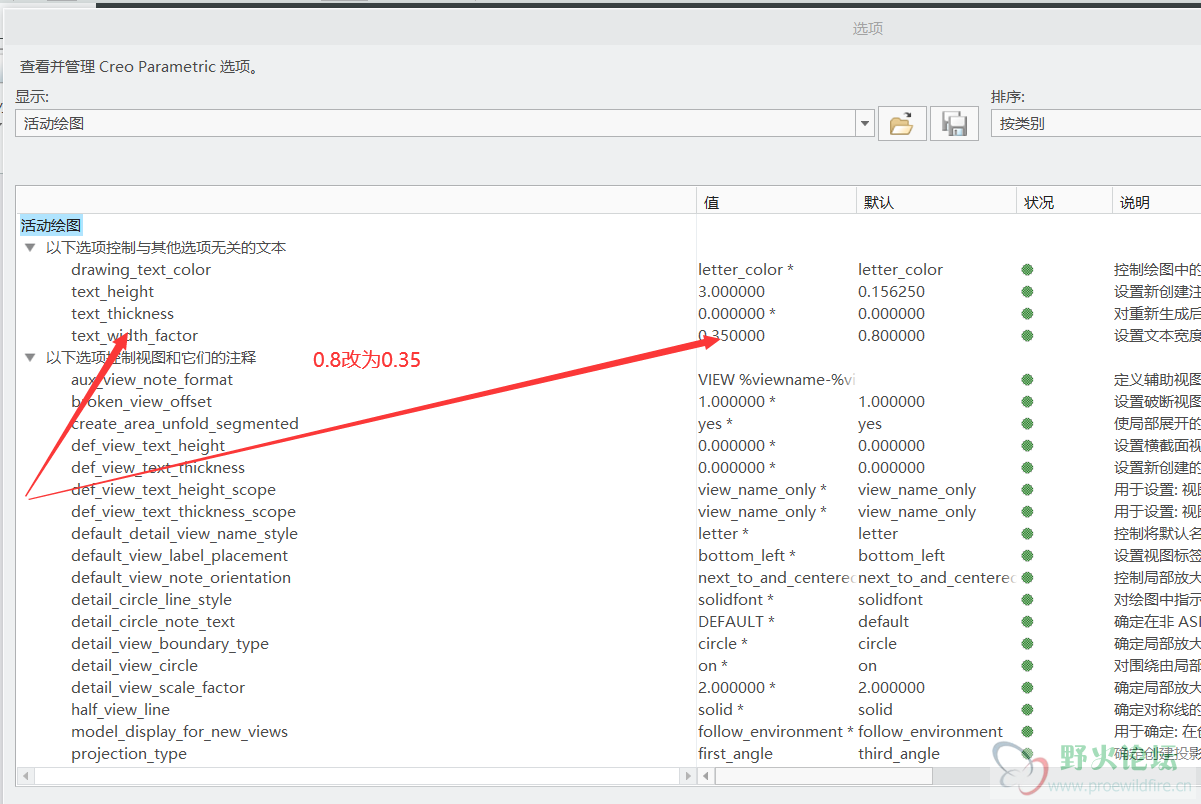Select the text_height option row
Viewport: 1201px width, 804px height.
pyautogui.click(x=113, y=292)
